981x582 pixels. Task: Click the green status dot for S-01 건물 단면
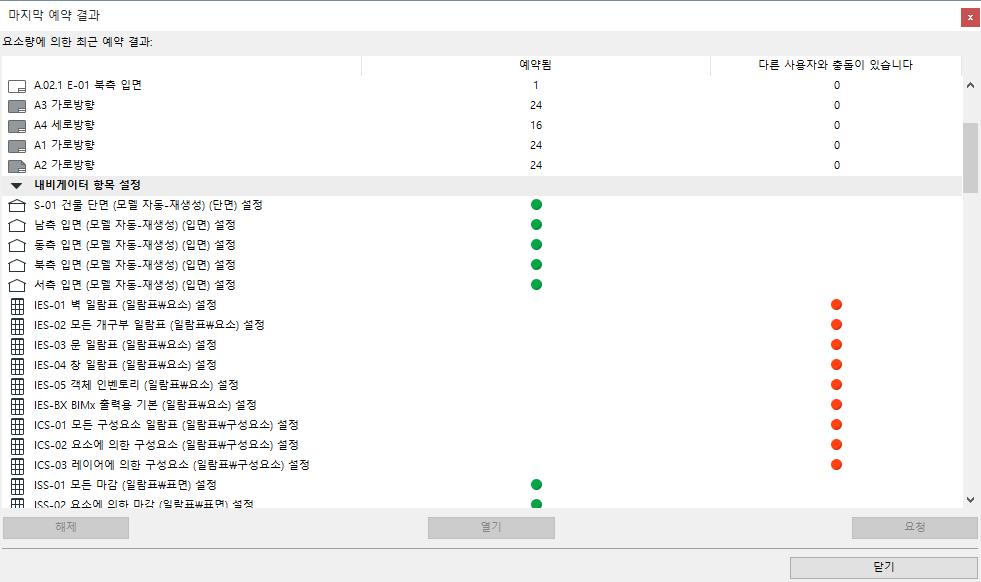coord(537,204)
